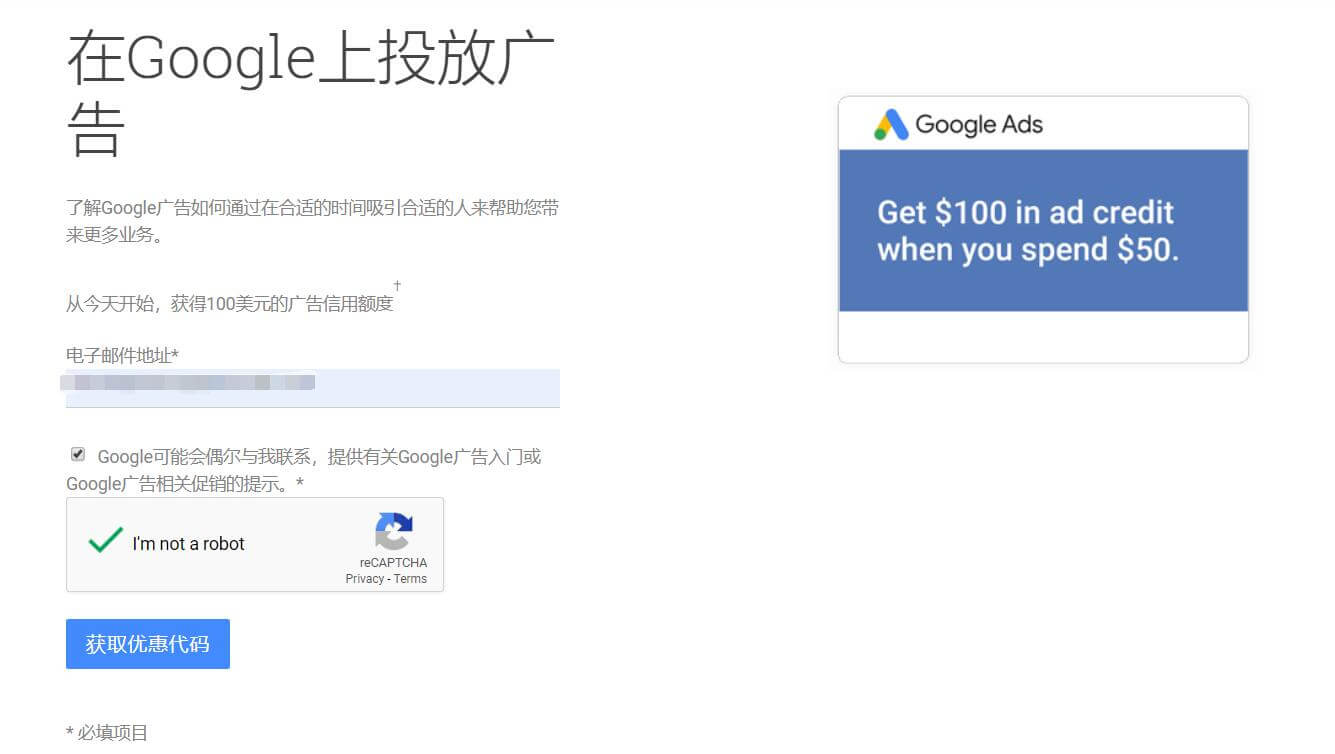Click the "reCAPTCHA" text under the logo
This screenshot has width=1335, height=754.
[393, 563]
